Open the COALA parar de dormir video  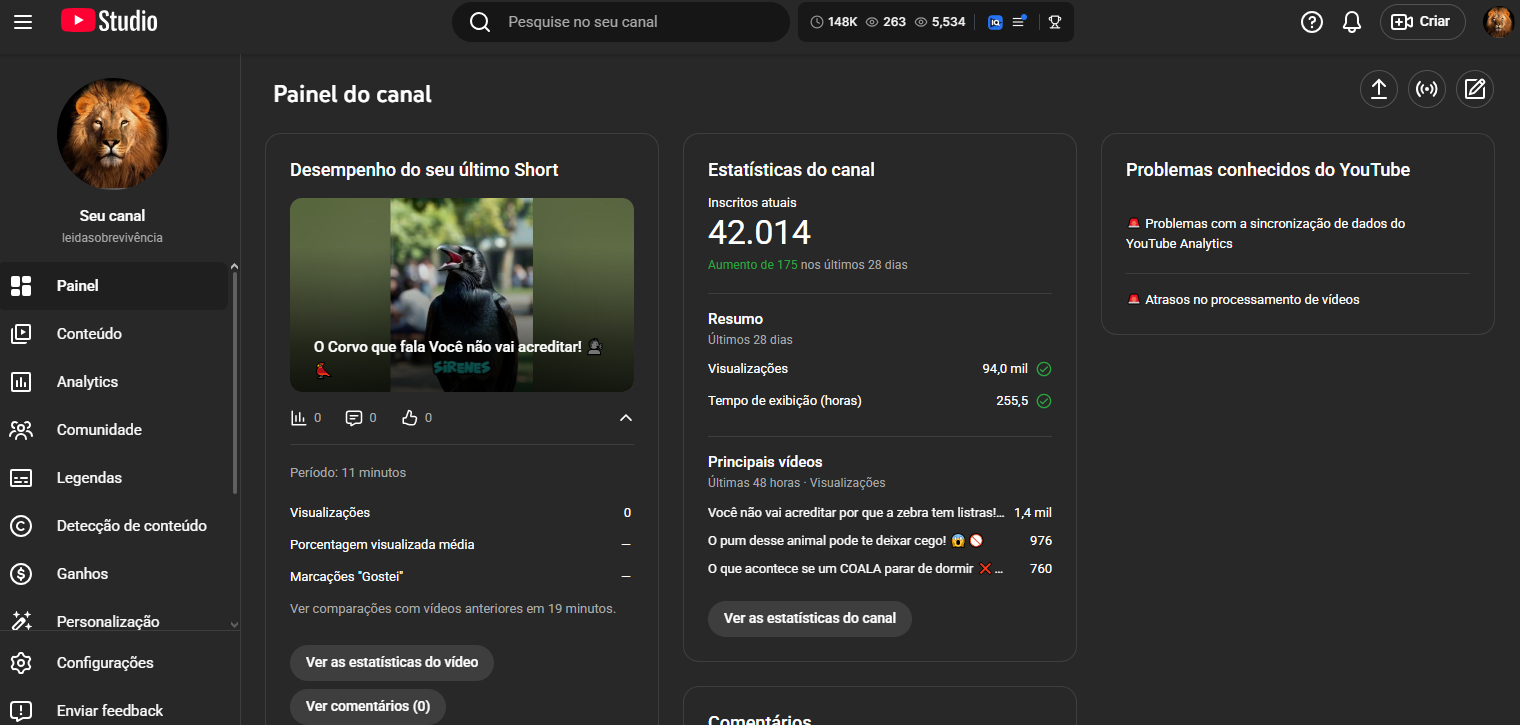click(x=856, y=569)
